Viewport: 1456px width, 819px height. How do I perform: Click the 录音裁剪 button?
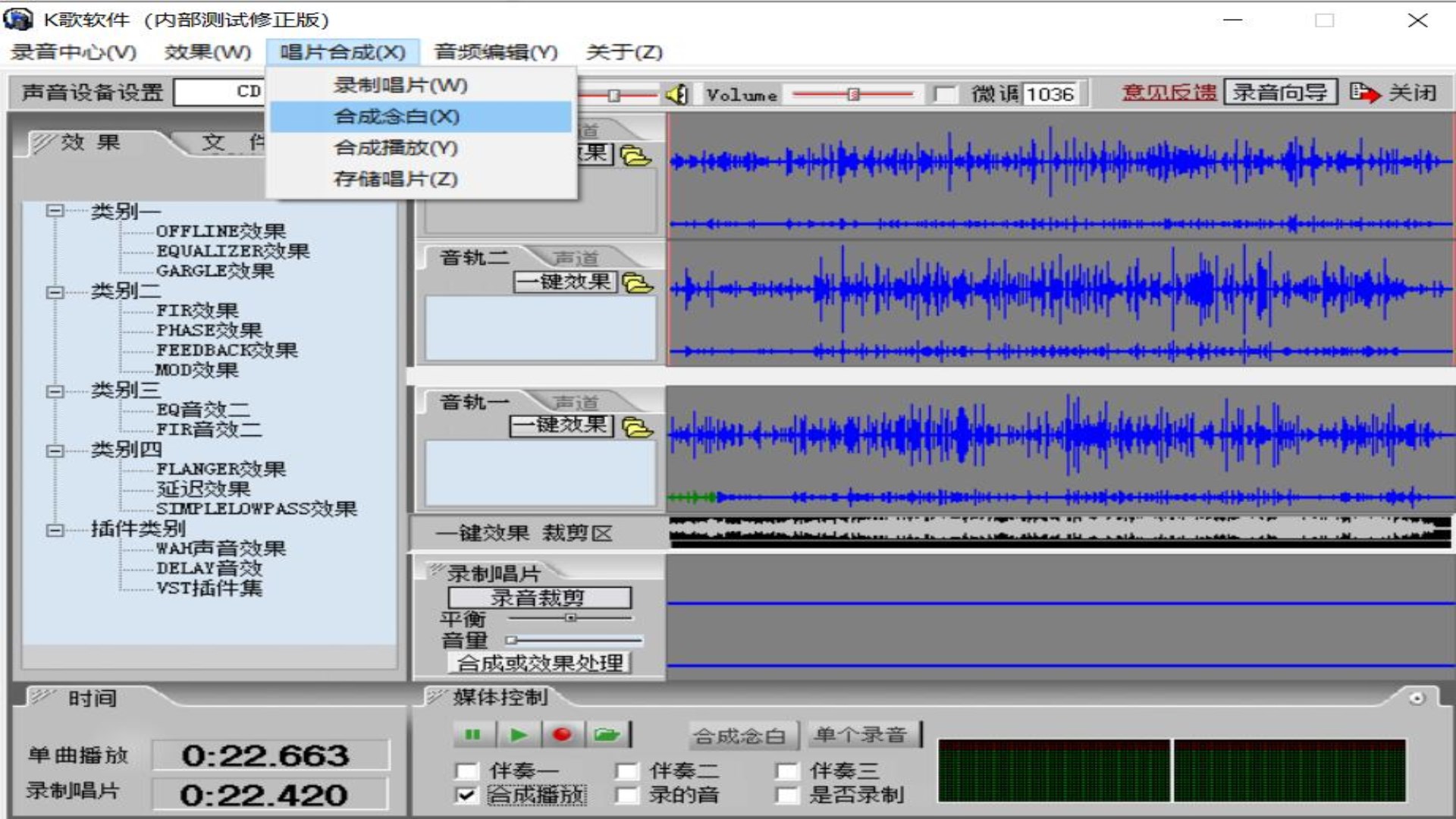coord(538,598)
